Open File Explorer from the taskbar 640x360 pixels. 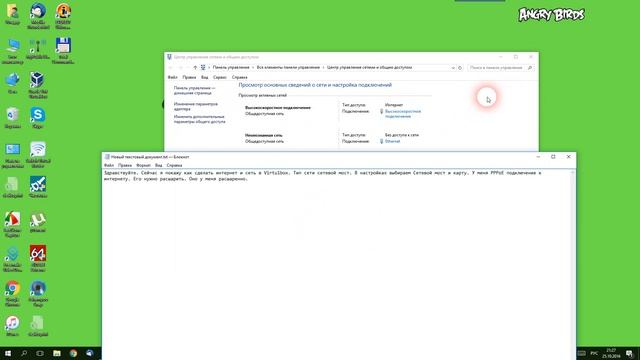[57, 353]
